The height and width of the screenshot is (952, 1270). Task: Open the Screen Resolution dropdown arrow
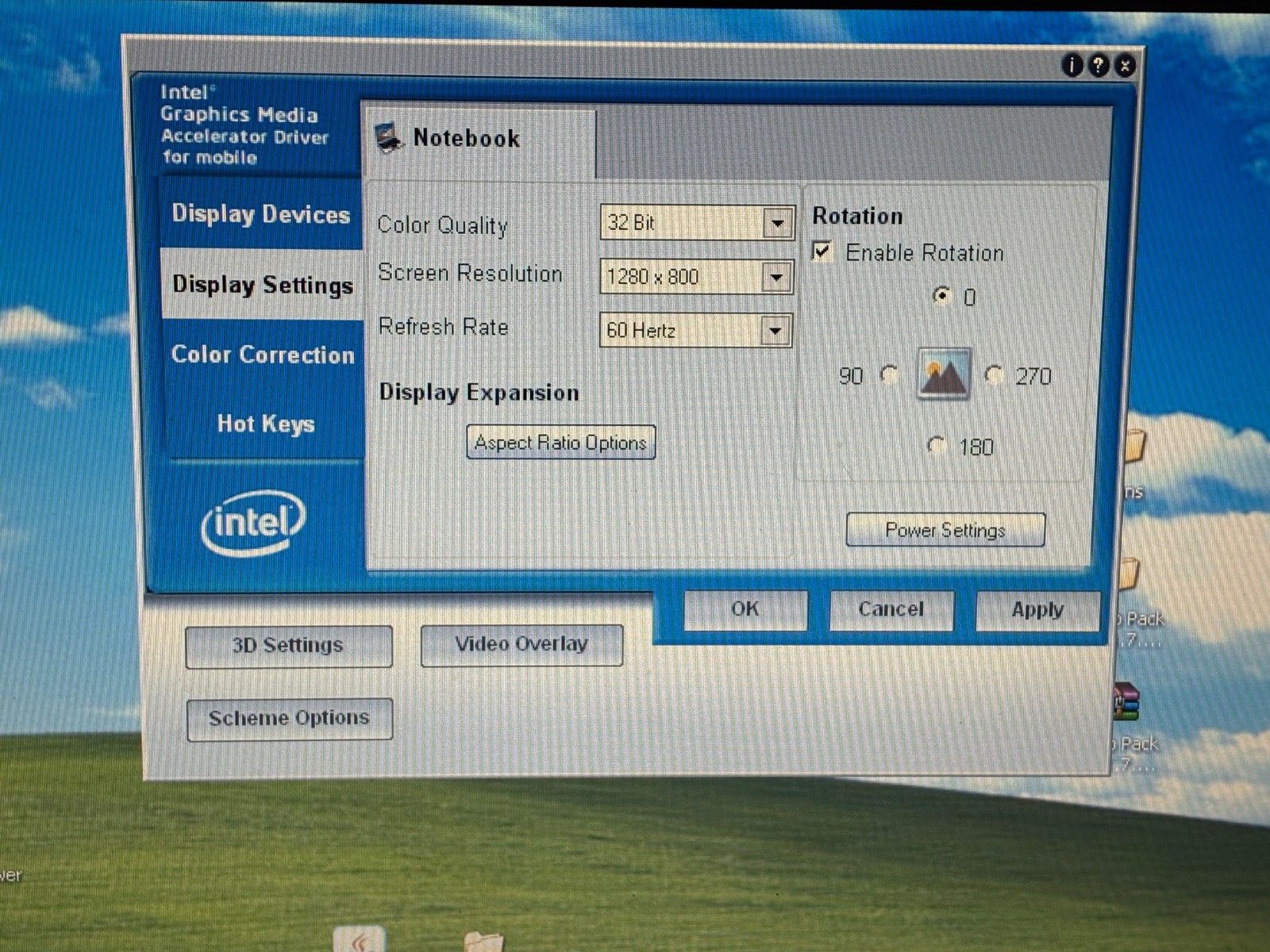(x=776, y=277)
